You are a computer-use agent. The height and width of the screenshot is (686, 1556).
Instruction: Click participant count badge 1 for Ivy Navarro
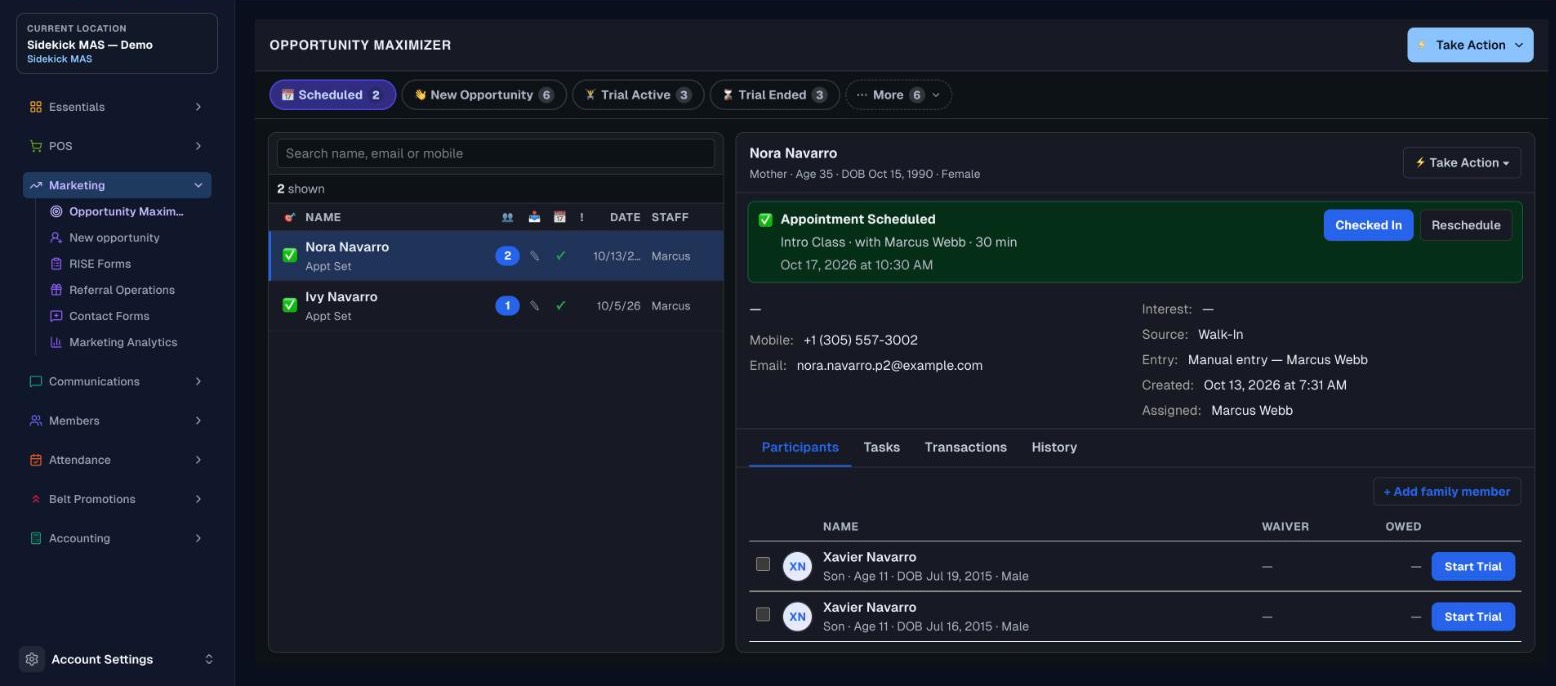507,306
